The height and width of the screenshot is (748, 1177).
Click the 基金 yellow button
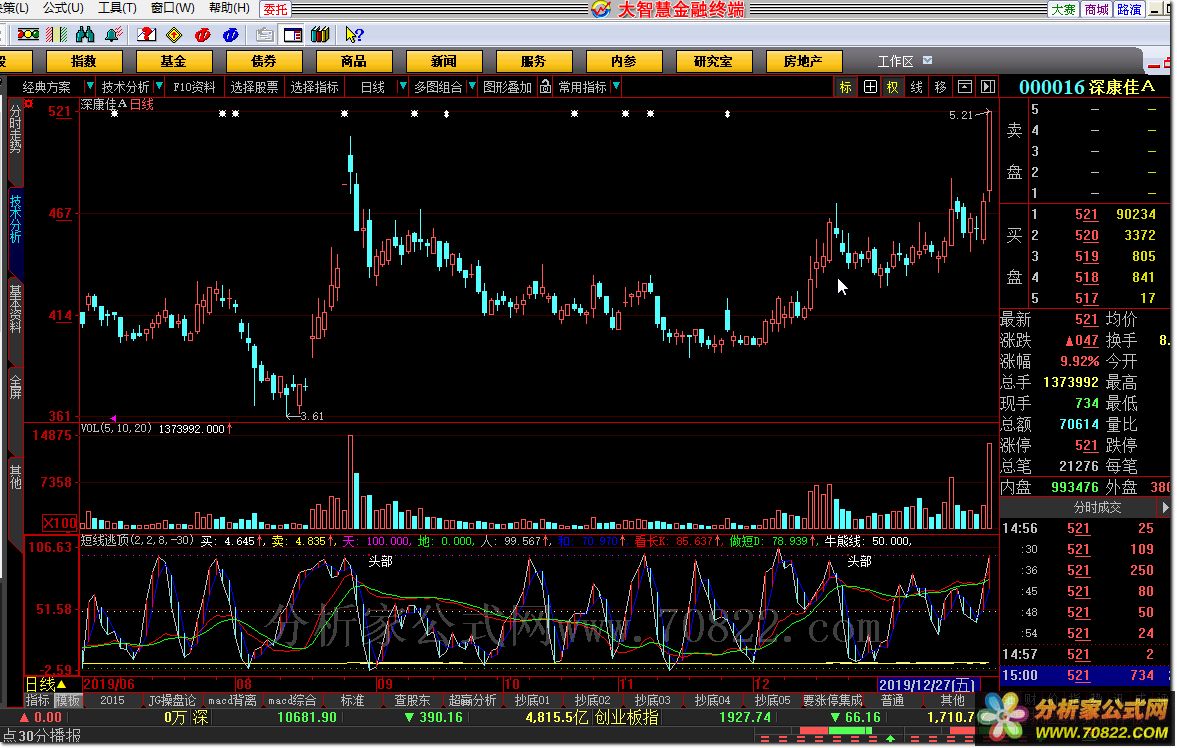(x=173, y=62)
